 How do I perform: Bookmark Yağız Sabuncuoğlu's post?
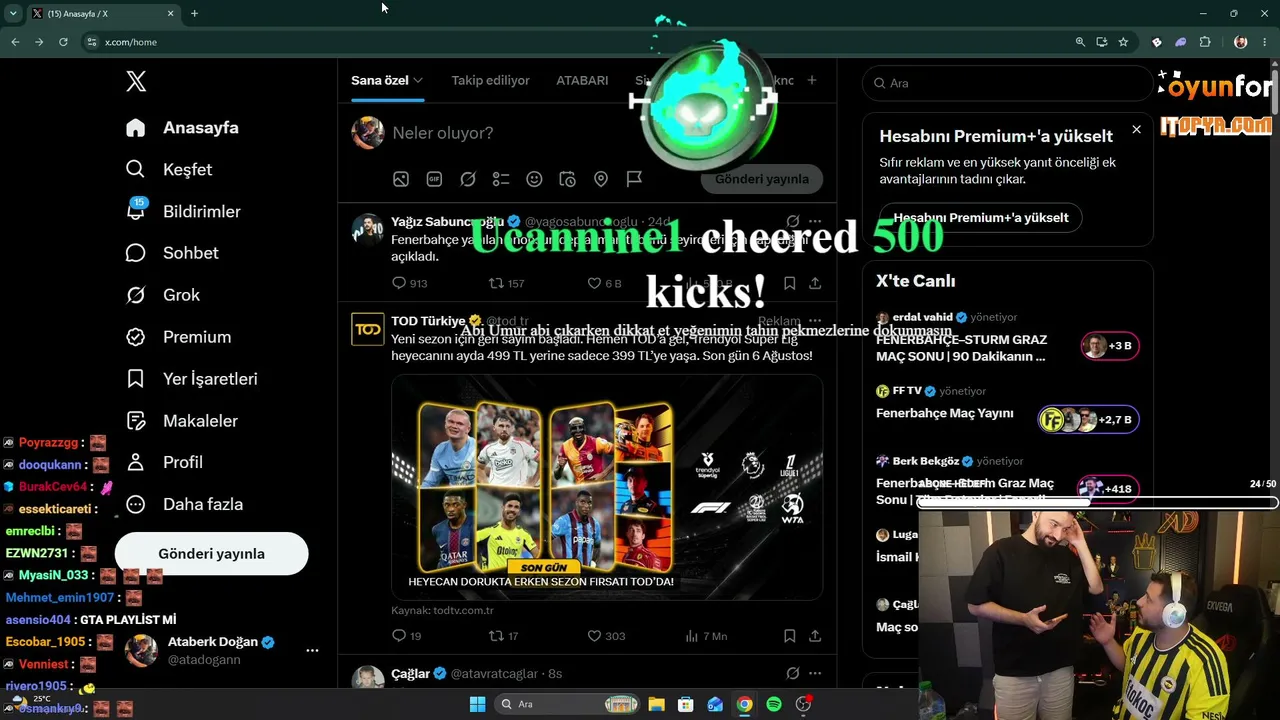coord(789,283)
